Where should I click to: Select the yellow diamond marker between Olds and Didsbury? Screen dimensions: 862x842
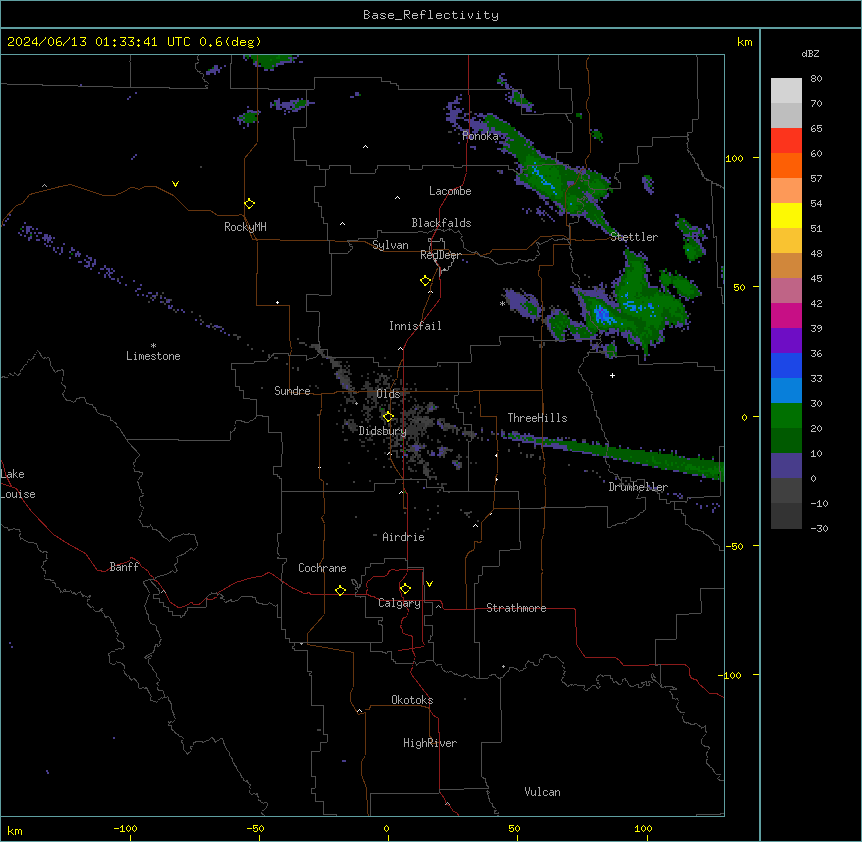click(388, 416)
